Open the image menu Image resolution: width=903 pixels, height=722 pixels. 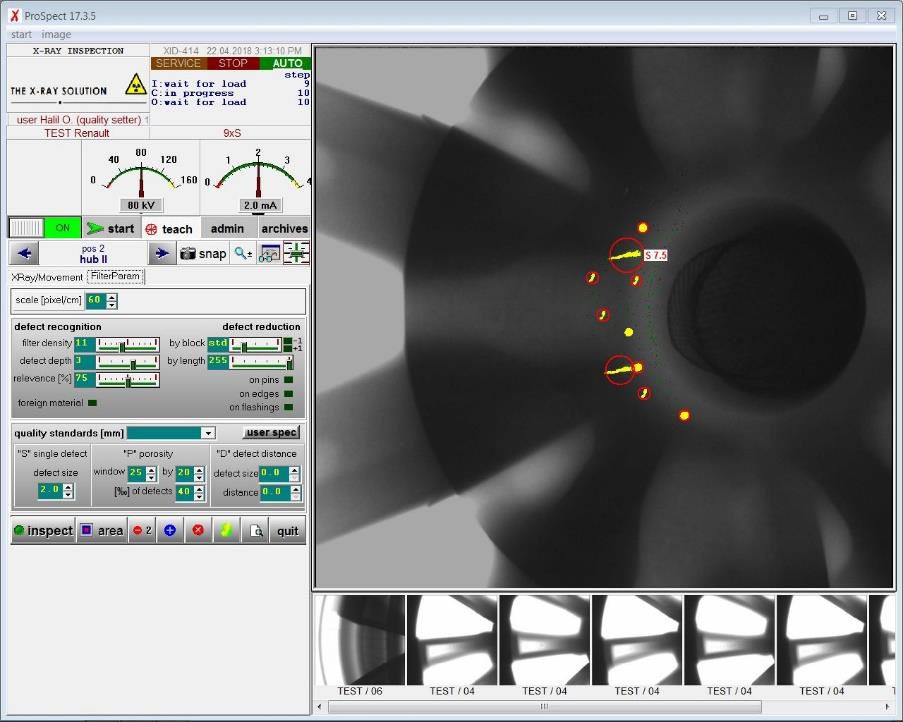56,35
